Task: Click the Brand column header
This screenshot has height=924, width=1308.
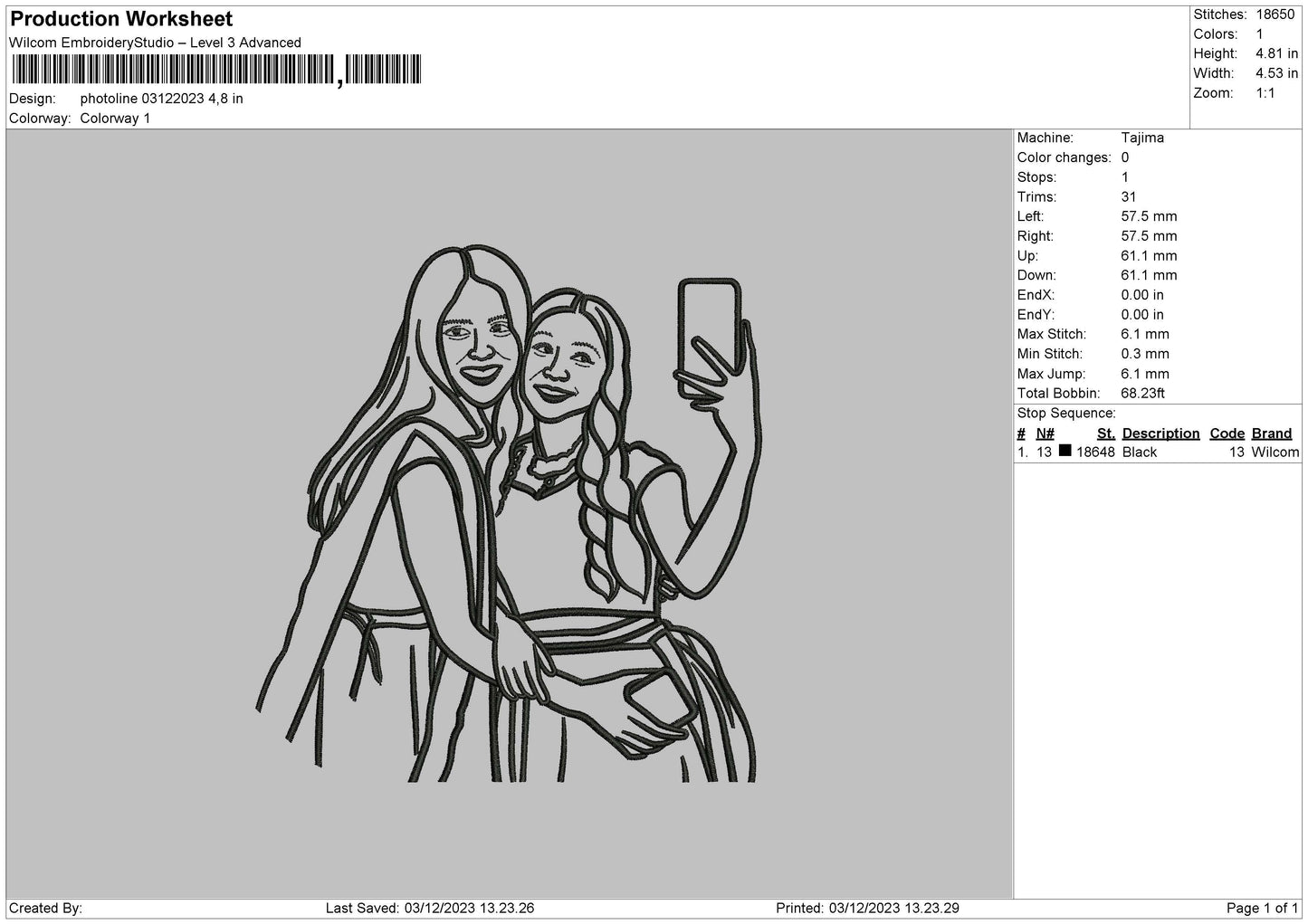Action: 1272,433
